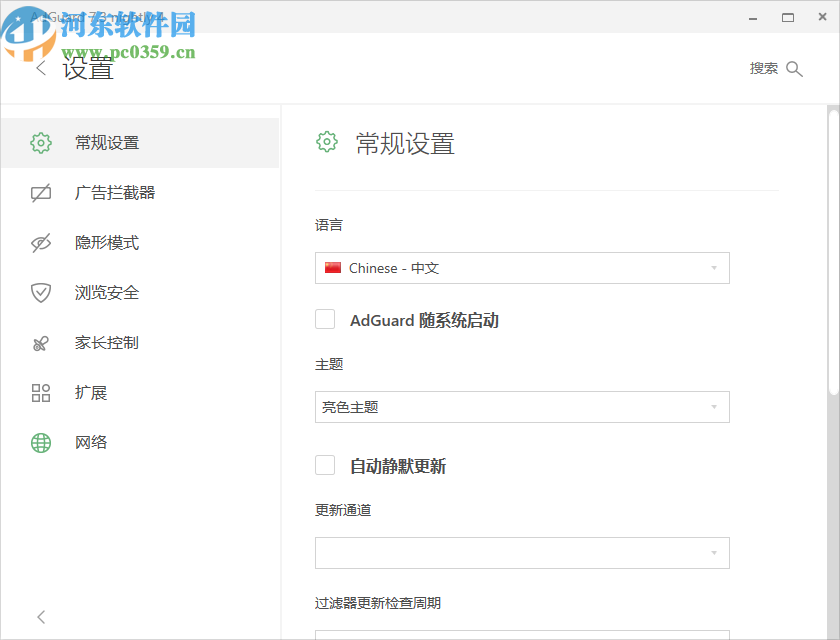Screen dimensions: 840x640
Task: Click the 设置 settings title link
Action: click(88, 68)
